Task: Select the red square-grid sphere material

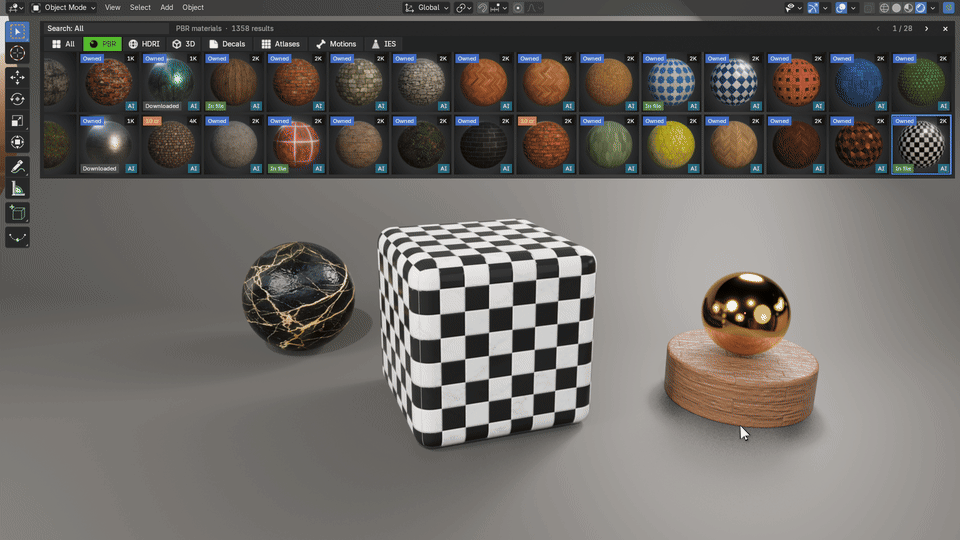Action: click(796, 83)
